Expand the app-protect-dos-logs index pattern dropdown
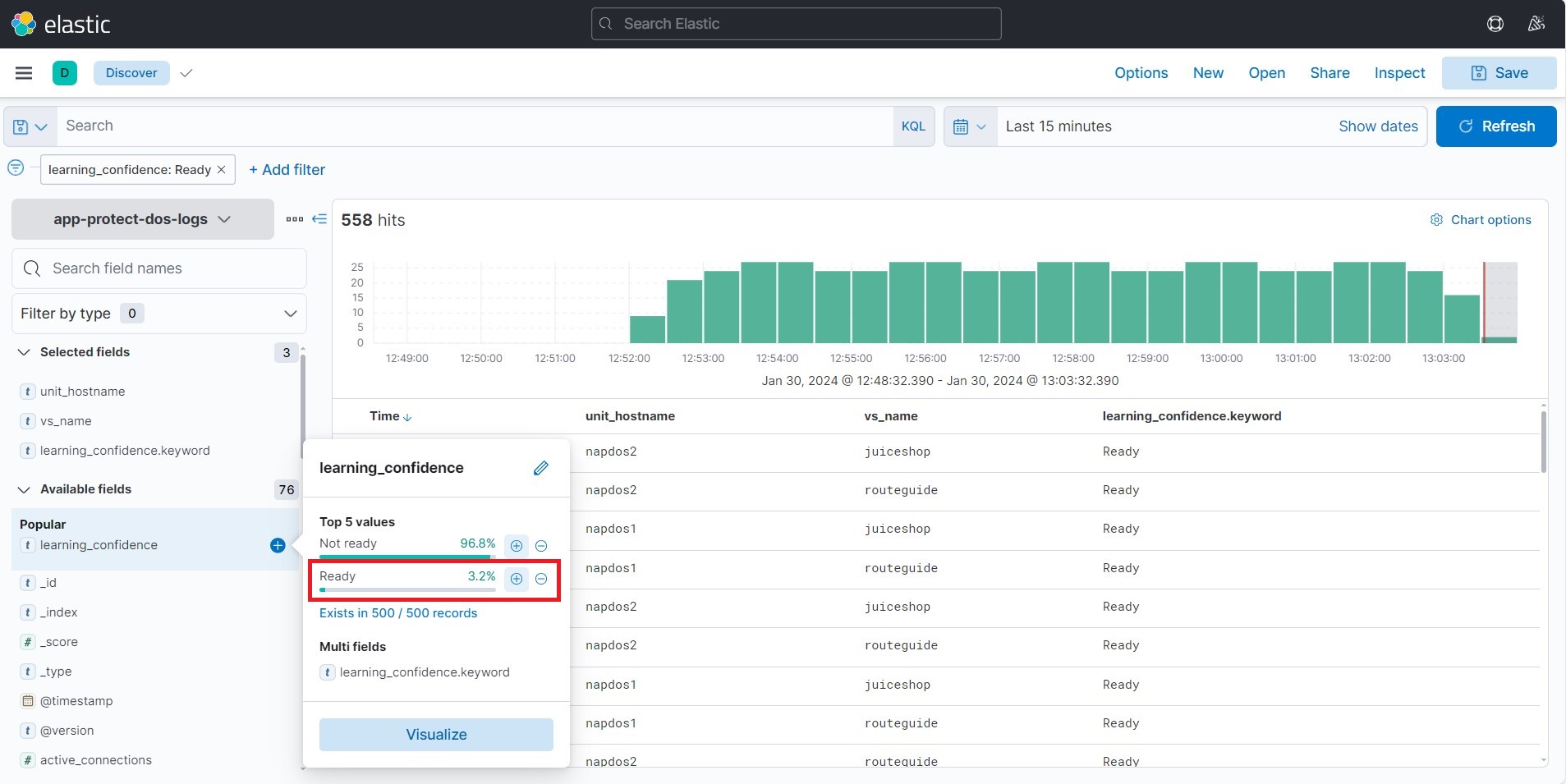This screenshot has height=784, width=1566. tap(143, 219)
